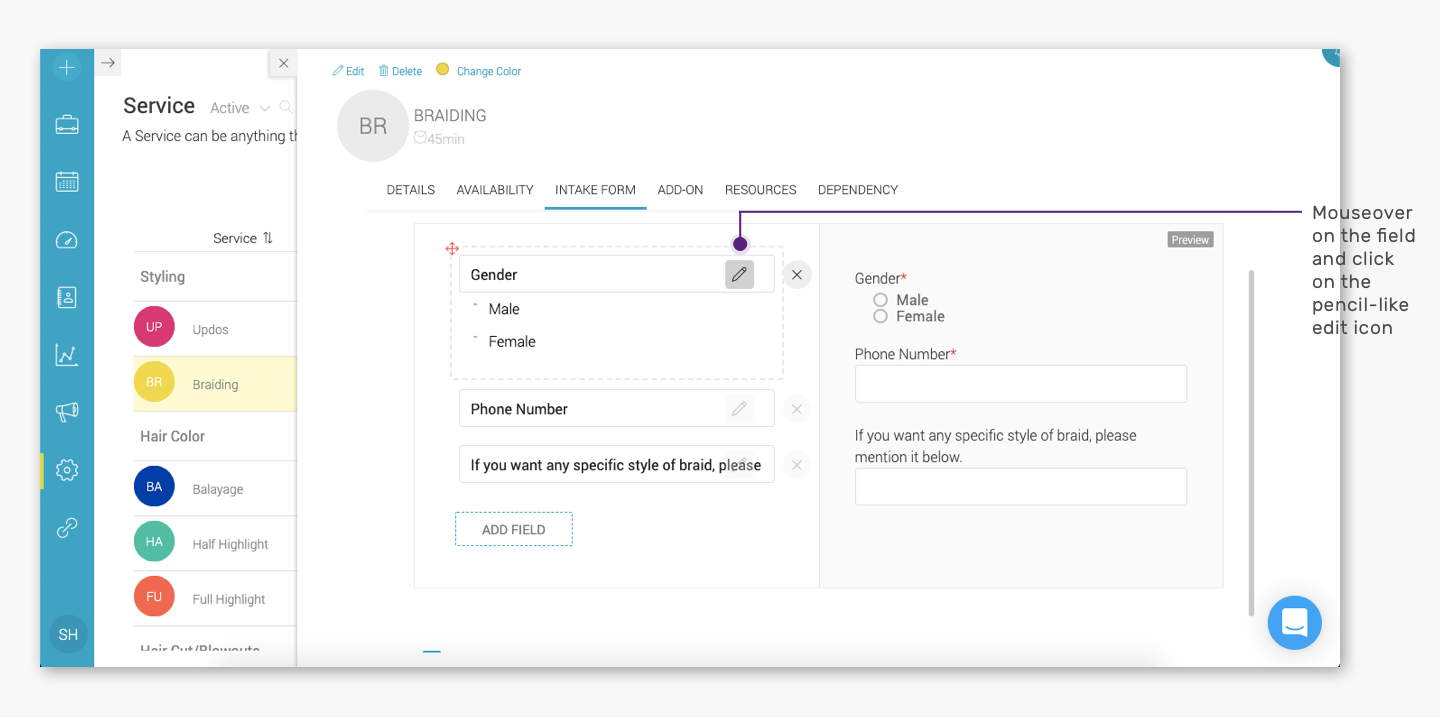This screenshot has width=1440, height=718.
Task: Click the Phone Number input in preview
Action: coord(1021,384)
